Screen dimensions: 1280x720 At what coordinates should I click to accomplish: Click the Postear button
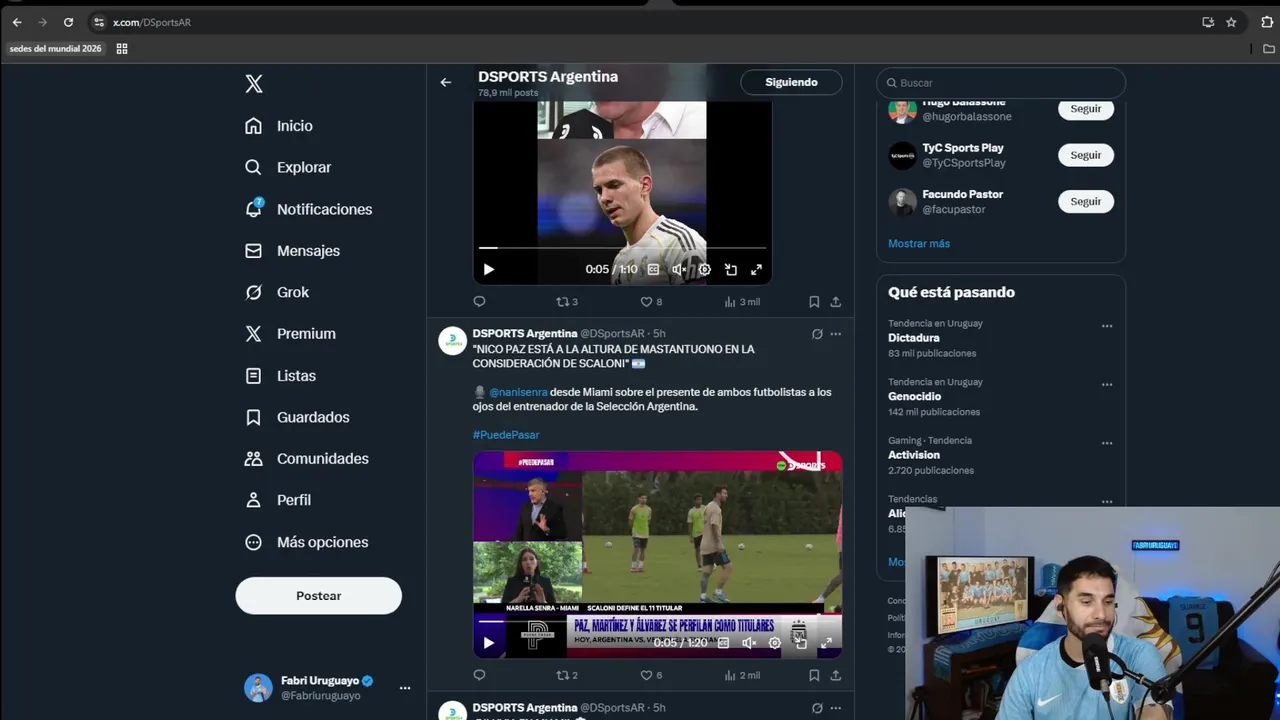[x=318, y=595]
